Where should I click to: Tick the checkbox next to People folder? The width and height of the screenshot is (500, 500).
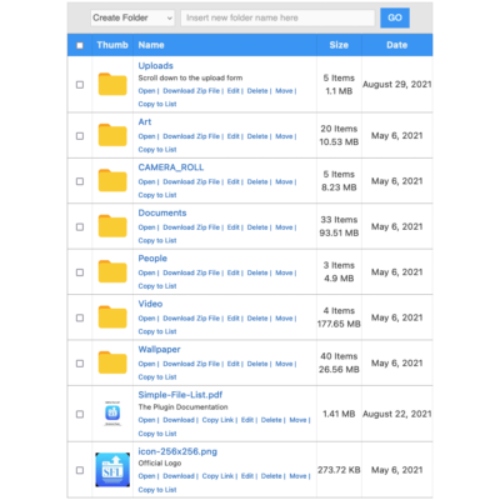coord(80,272)
